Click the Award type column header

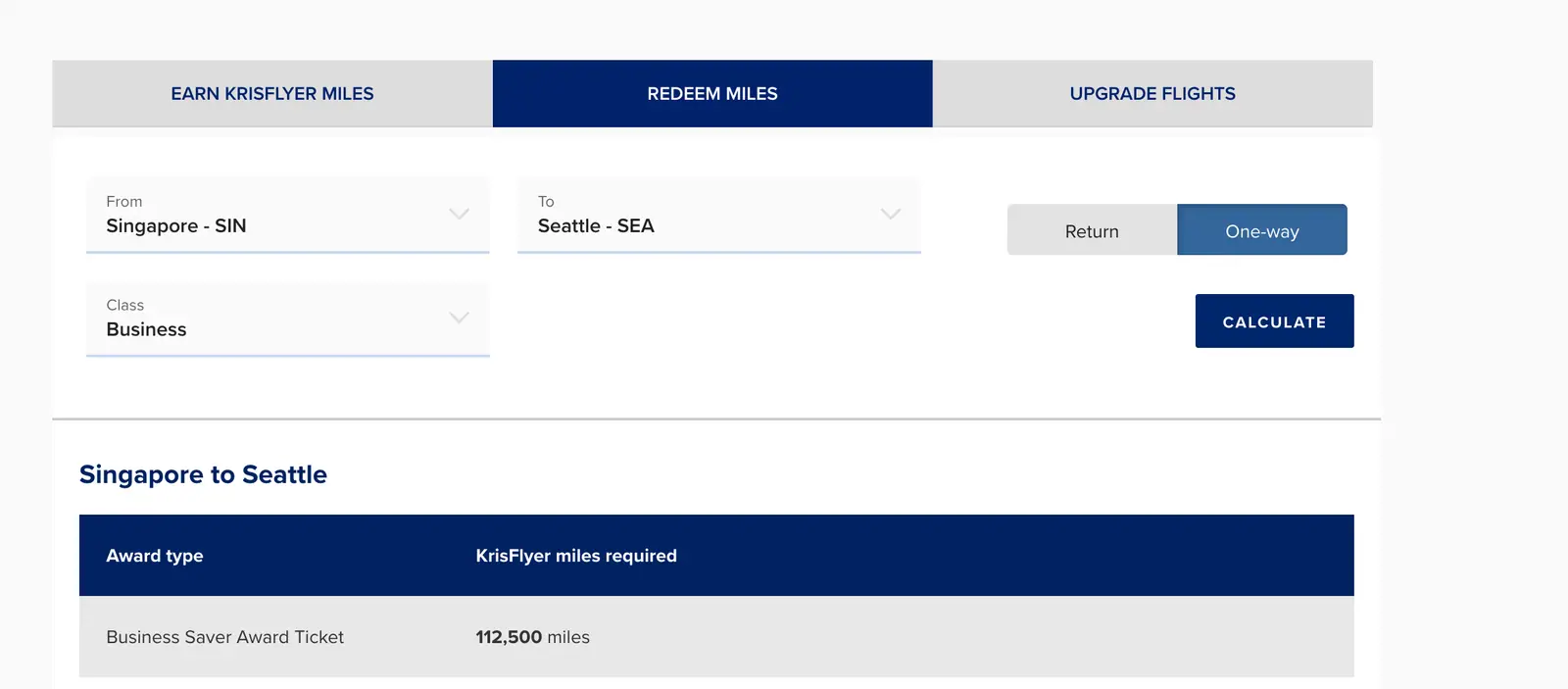tap(155, 556)
